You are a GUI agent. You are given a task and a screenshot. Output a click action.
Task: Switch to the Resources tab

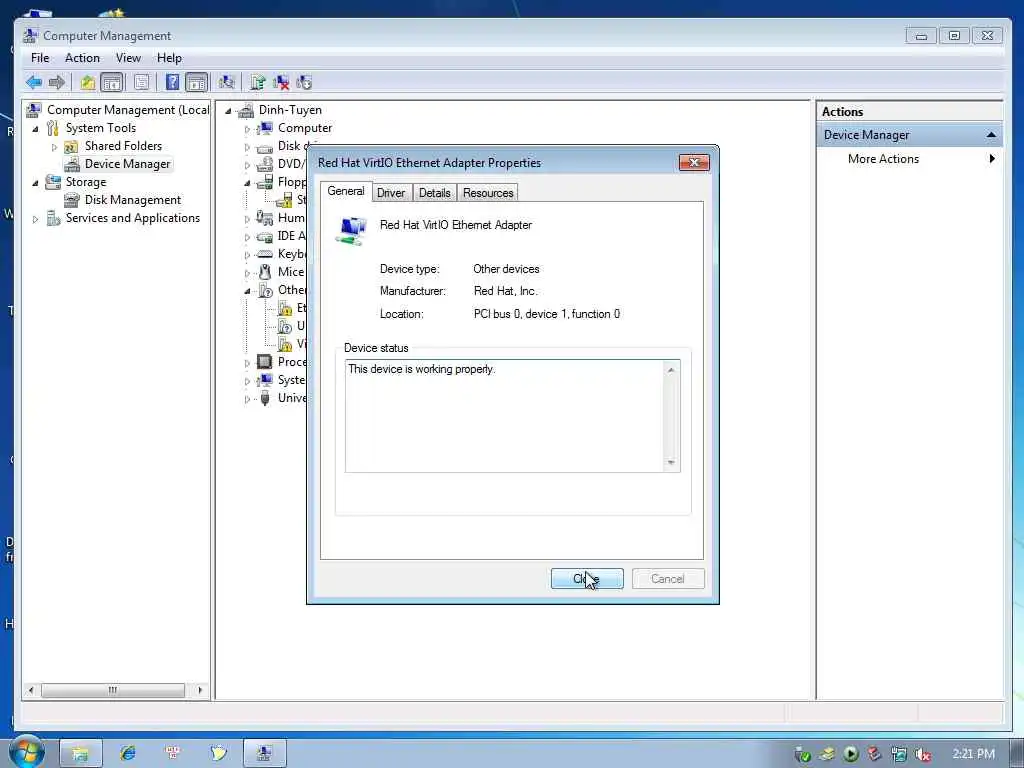tap(488, 193)
